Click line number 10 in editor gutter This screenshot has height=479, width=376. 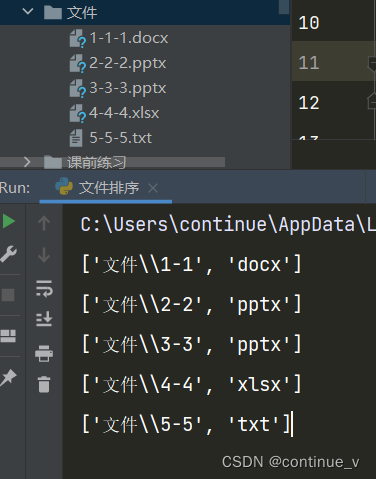click(309, 23)
